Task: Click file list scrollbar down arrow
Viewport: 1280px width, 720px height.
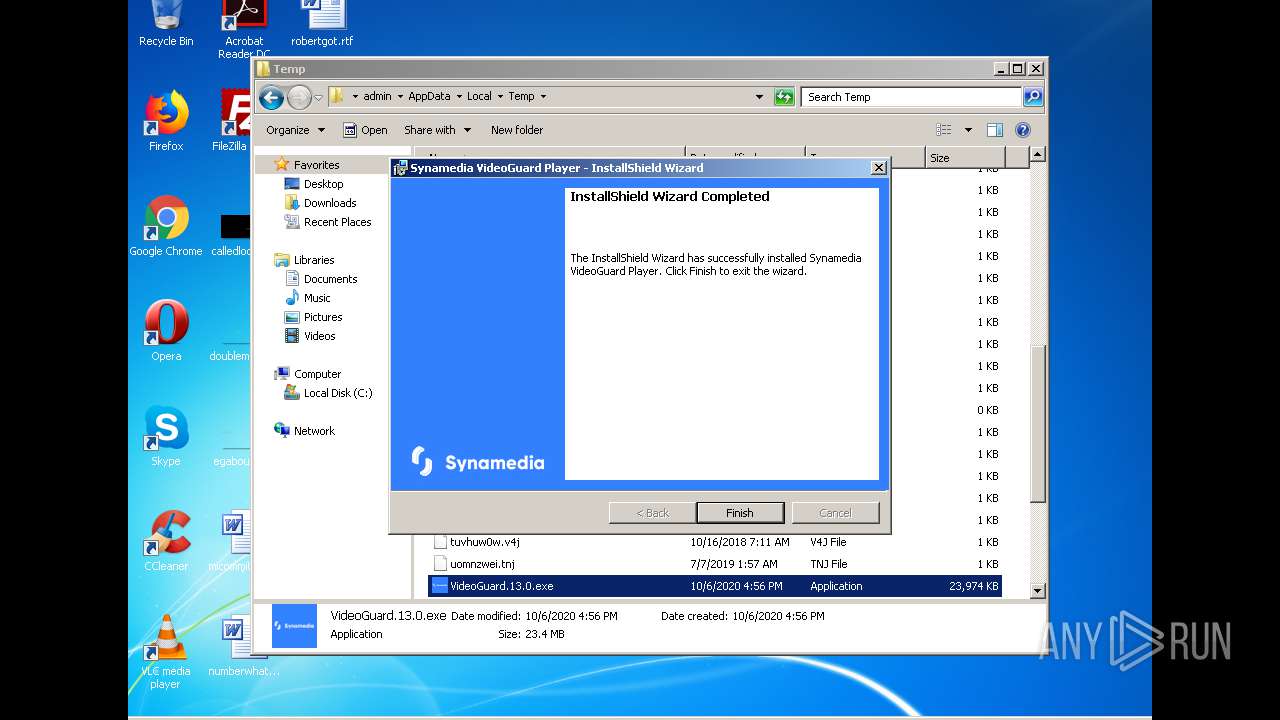Action: click(x=1038, y=591)
